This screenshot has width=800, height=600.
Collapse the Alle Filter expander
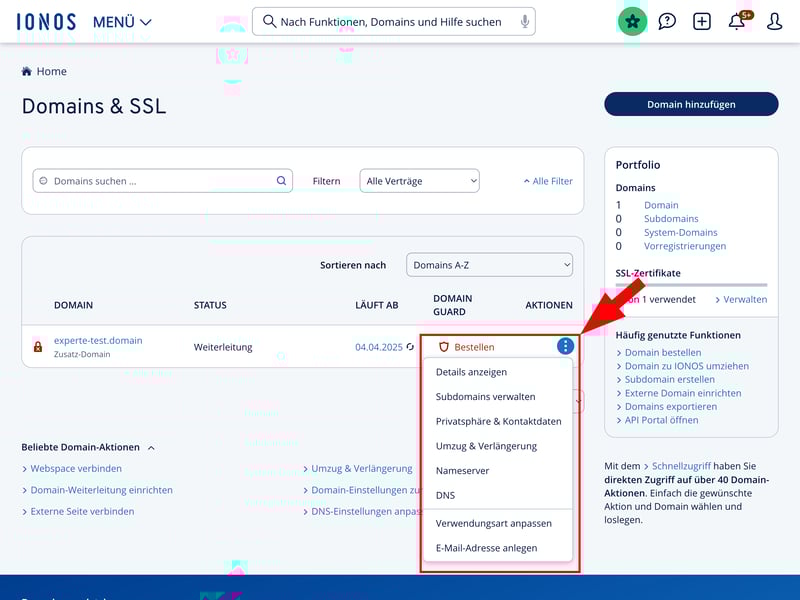click(548, 181)
